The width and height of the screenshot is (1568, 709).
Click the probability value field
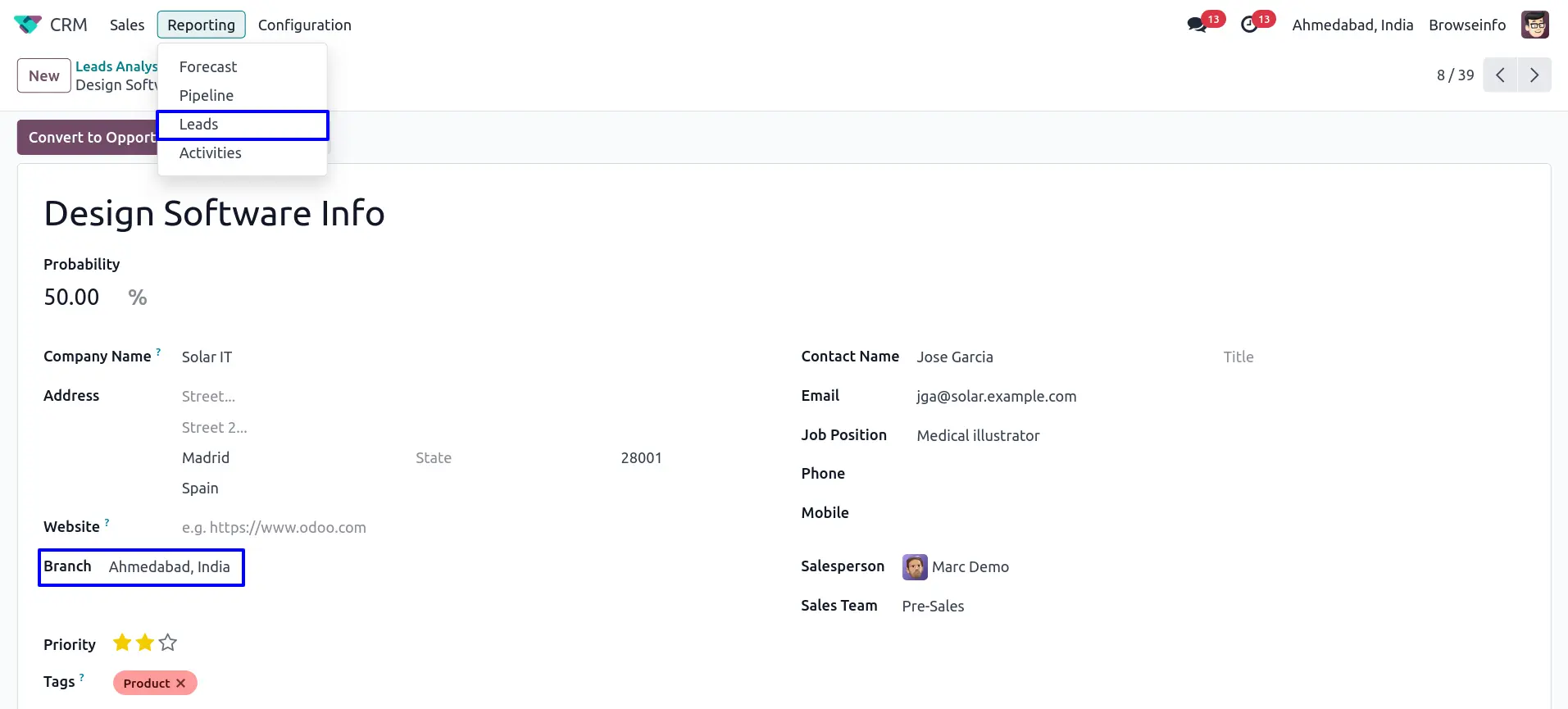[x=72, y=298]
